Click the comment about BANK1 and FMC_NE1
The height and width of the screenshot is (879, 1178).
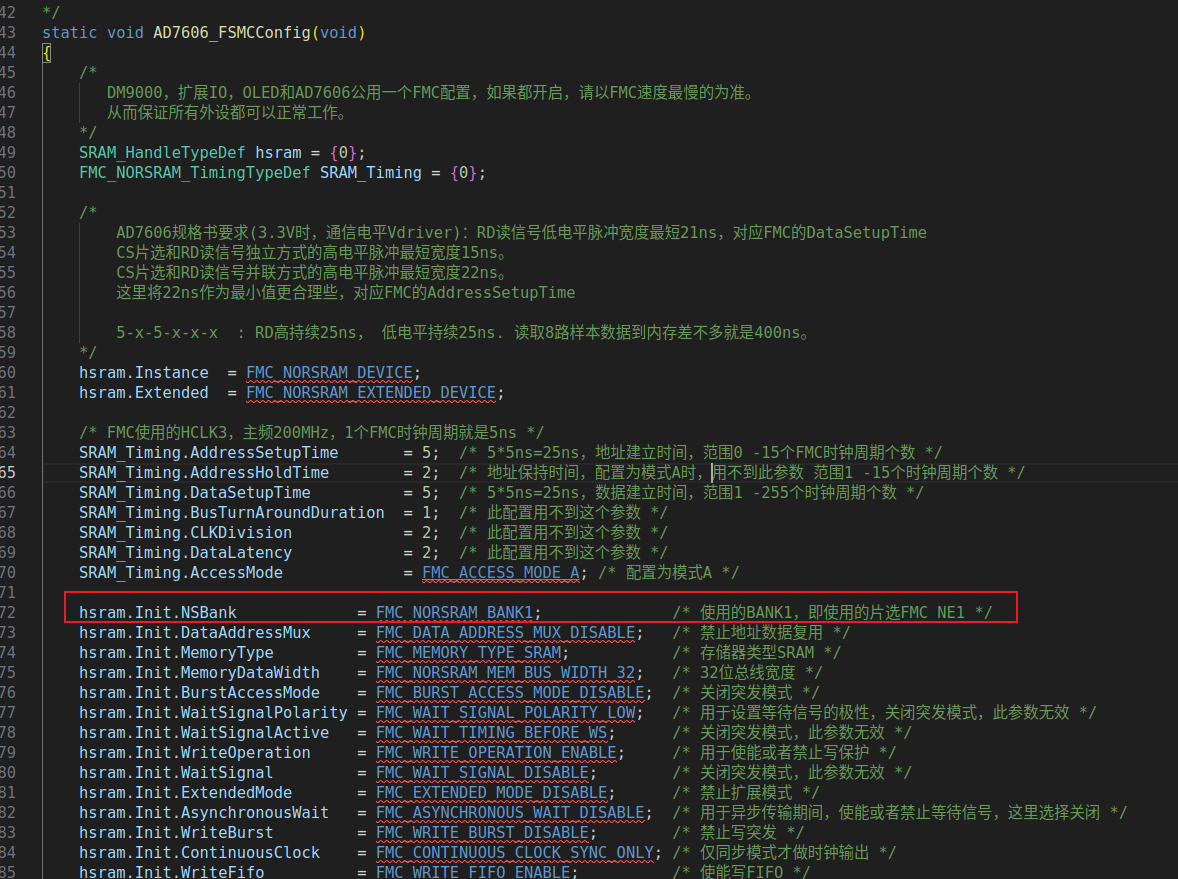pos(832,613)
